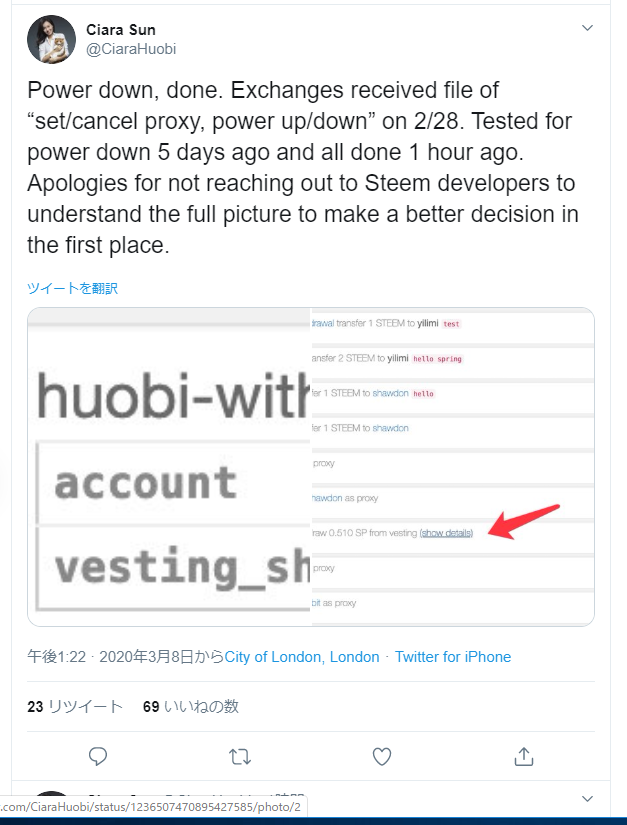
Task: View the 23 リツイート list
Action: [x=75, y=706]
